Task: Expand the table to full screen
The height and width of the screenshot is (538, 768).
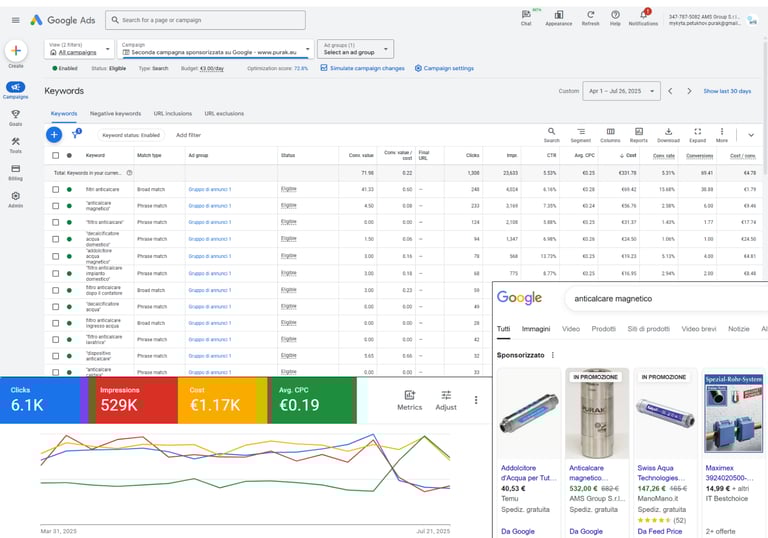Action: click(x=697, y=135)
